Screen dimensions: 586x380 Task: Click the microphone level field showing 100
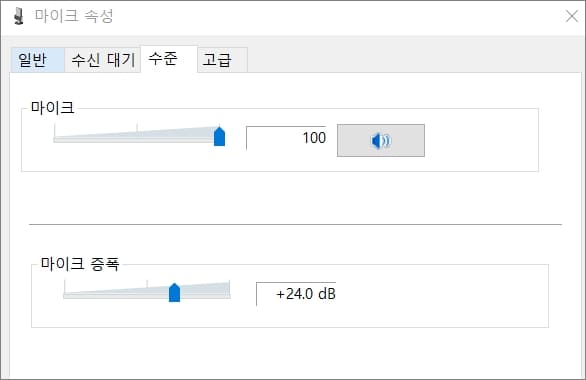tap(286, 138)
